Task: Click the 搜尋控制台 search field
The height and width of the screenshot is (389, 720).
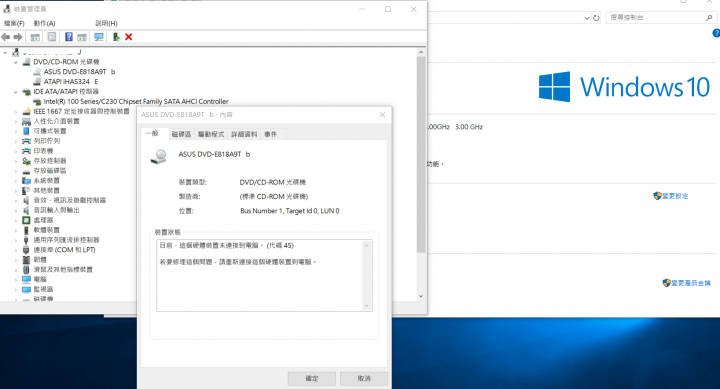Action: [x=661, y=17]
